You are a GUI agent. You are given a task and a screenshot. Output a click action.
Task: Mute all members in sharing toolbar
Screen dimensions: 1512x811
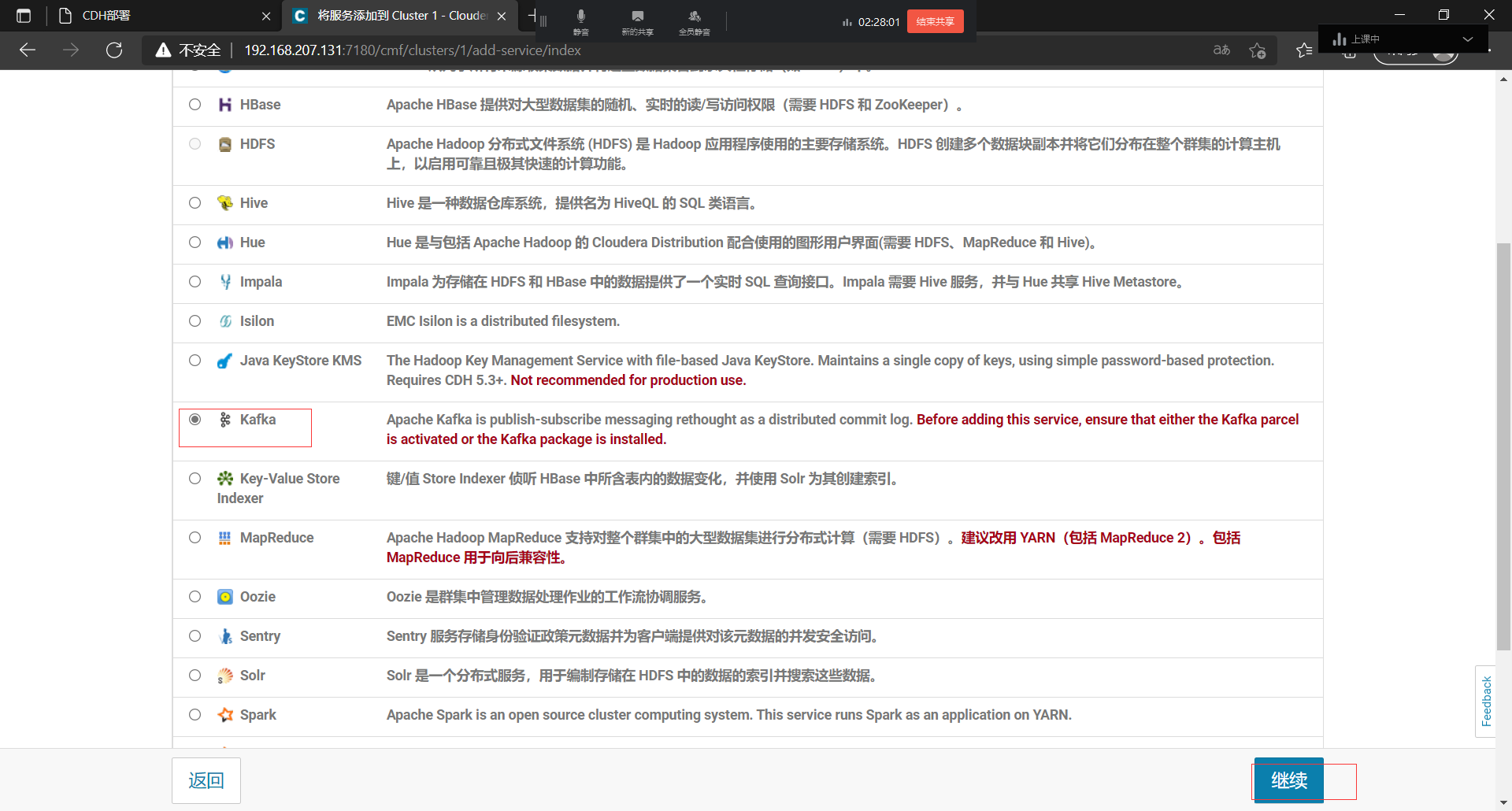point(695,21)
